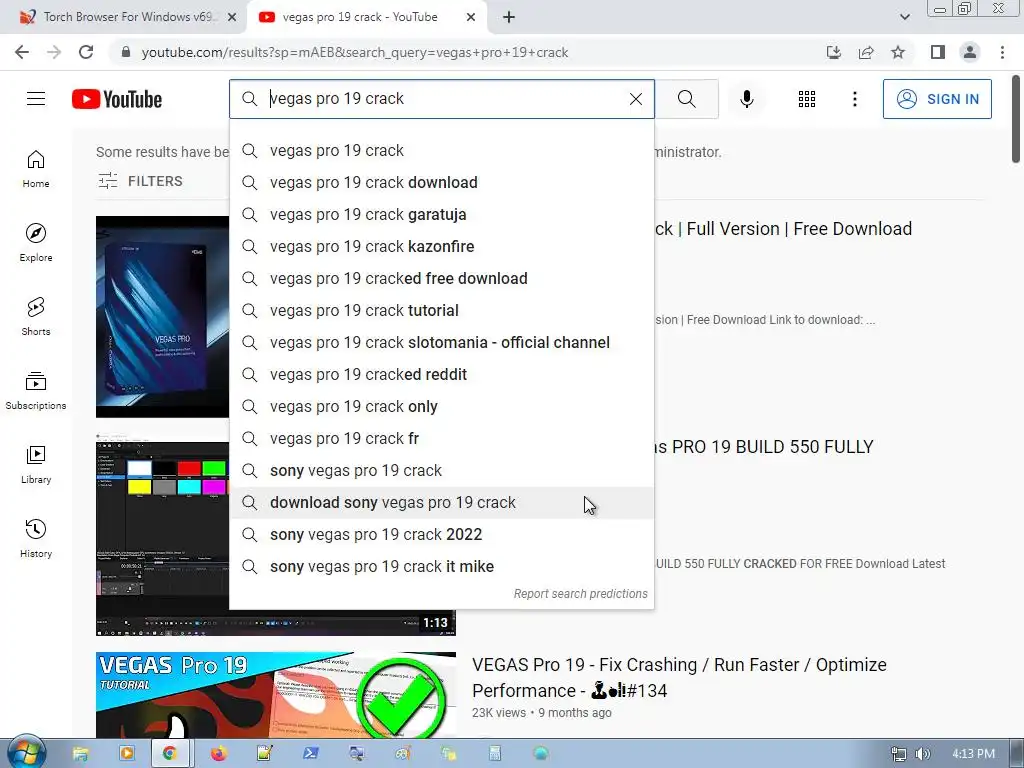1024x768 pixels.
Task: Open the VEGAS Pro box video thumbnail
Action: 163,317
